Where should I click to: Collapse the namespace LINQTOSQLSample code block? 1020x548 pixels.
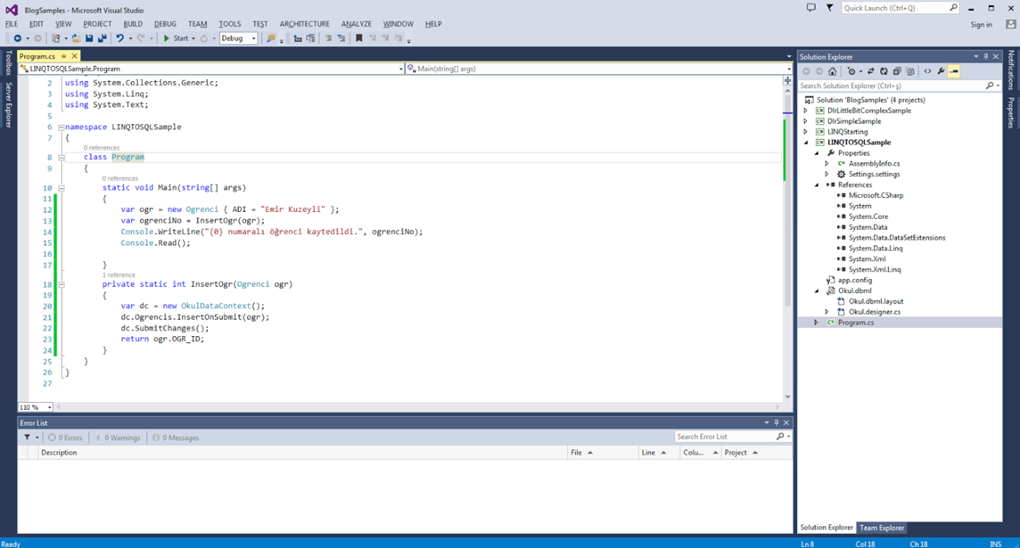point(61,128)
